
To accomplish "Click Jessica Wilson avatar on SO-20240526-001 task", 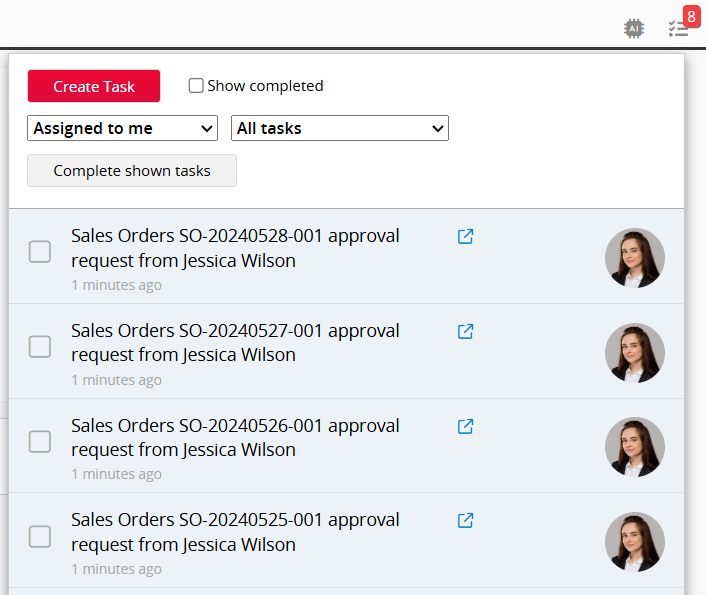I will [634, 447].
